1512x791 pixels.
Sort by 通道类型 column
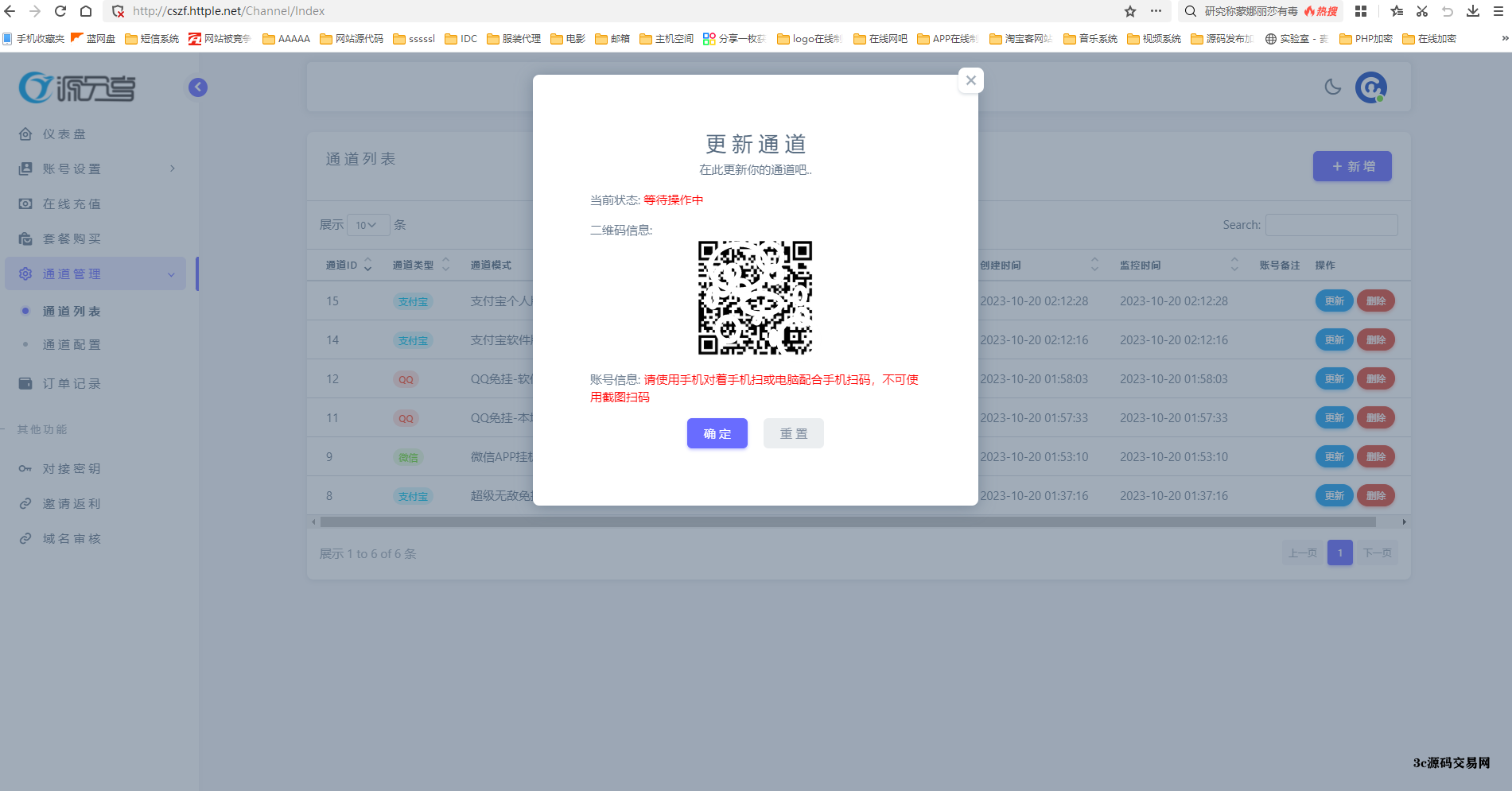(x=422, y=265)
